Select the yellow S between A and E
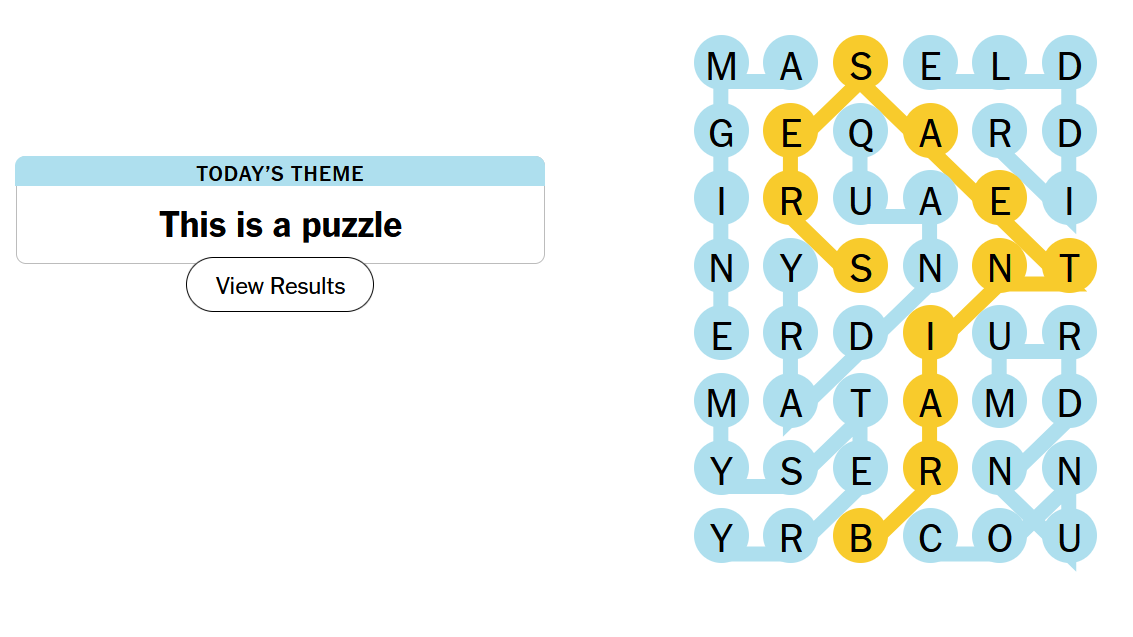 [861, 66]
